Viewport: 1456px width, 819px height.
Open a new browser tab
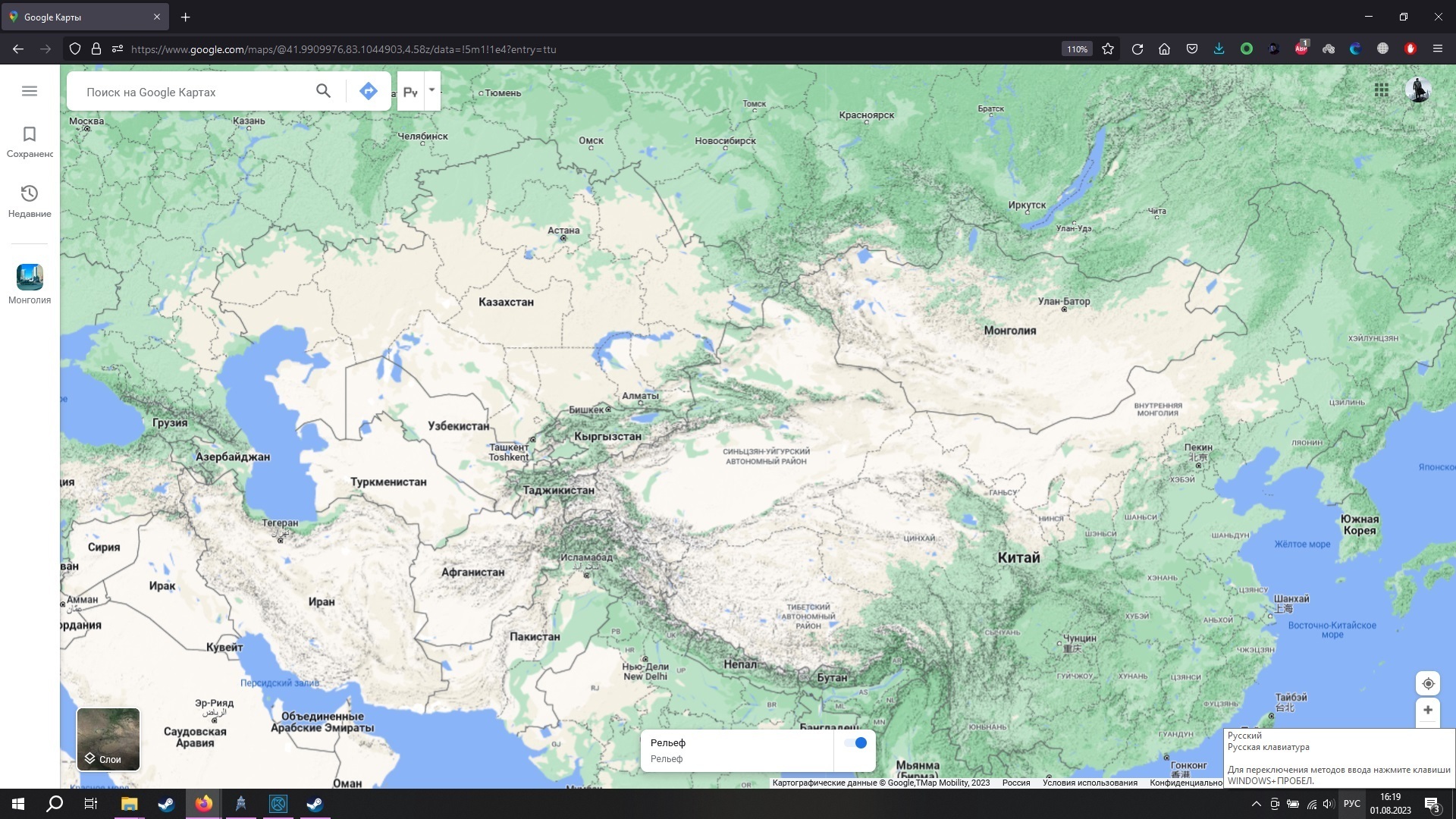pos(186,17)
